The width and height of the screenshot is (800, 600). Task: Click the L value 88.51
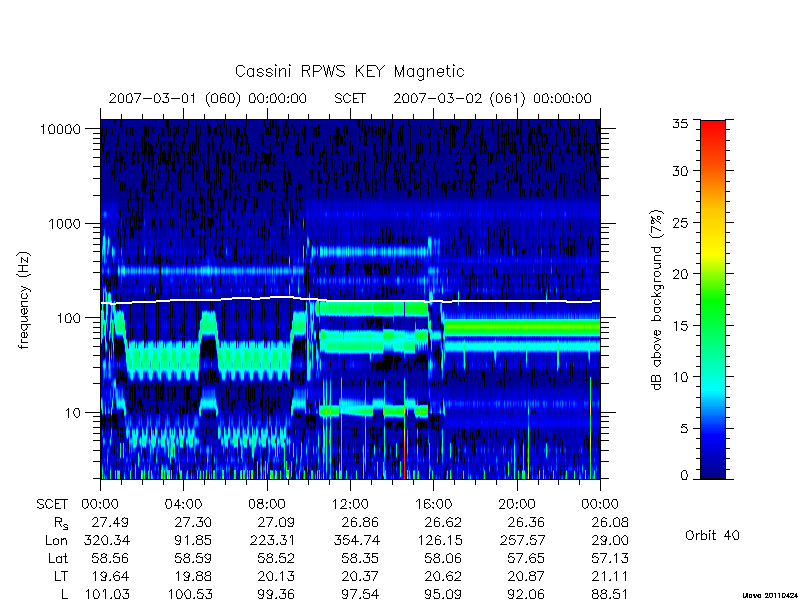[610, 594]
